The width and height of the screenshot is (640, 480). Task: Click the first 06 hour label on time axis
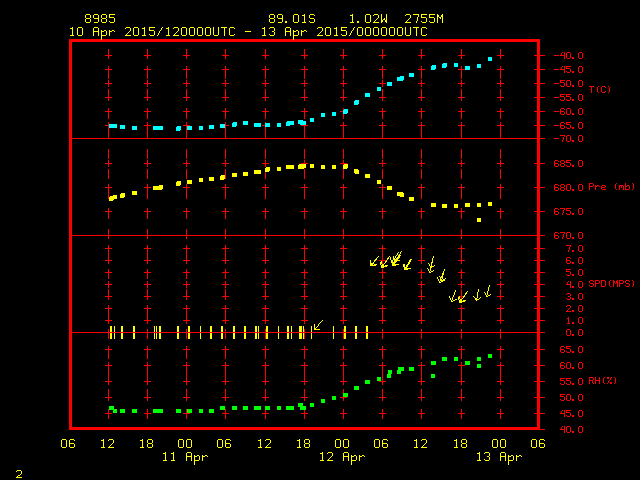pos(68,444)
